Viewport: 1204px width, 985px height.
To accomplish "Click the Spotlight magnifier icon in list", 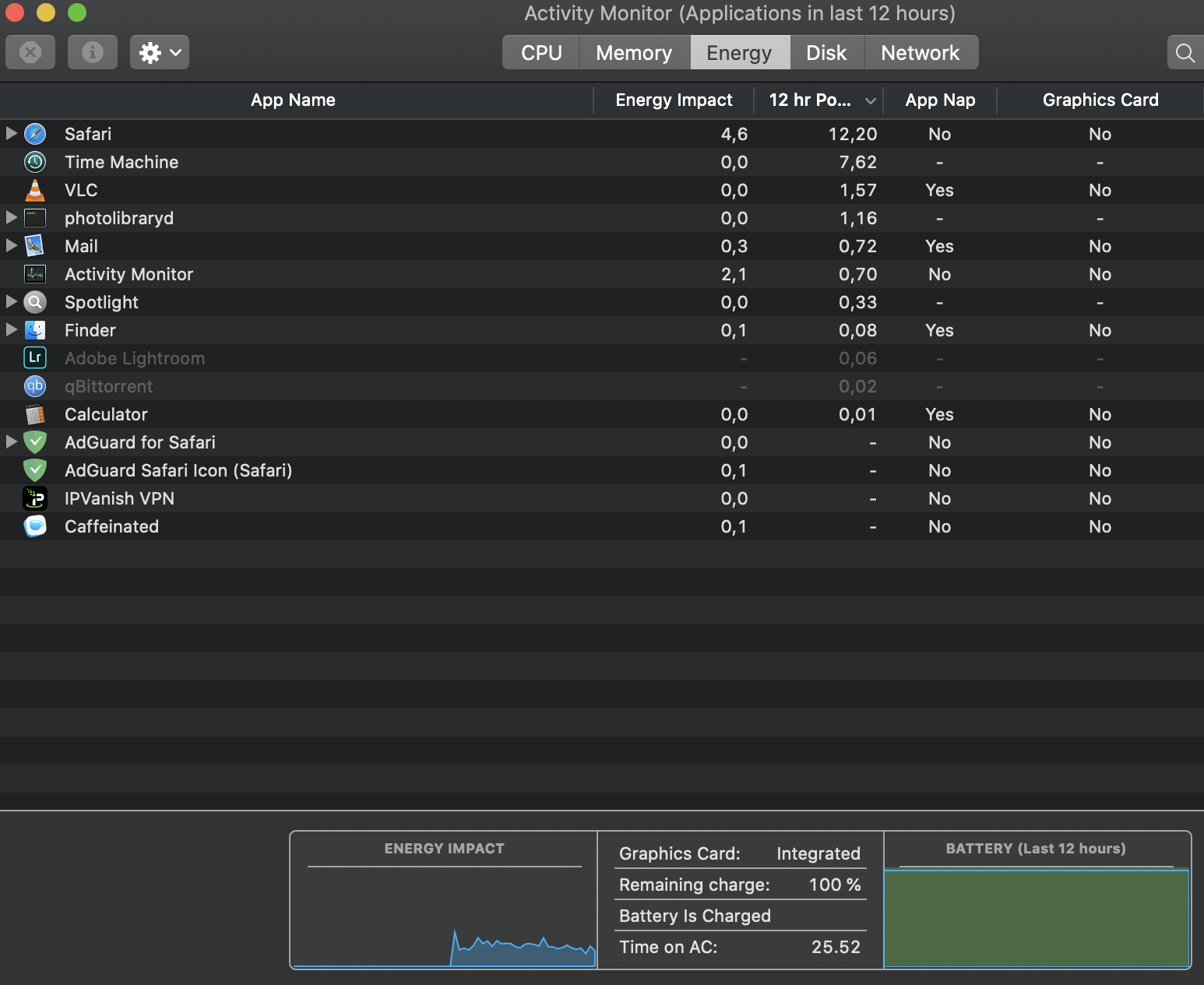I will tap(35, 302).
